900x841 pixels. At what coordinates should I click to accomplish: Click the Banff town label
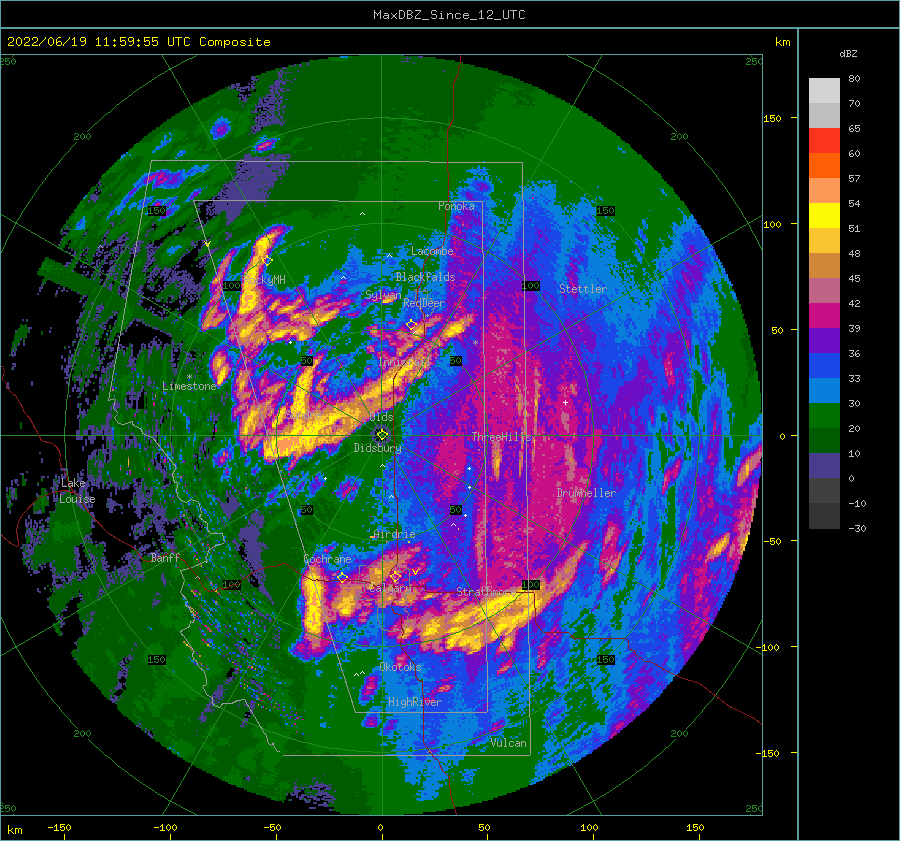[x=165, y=558]
